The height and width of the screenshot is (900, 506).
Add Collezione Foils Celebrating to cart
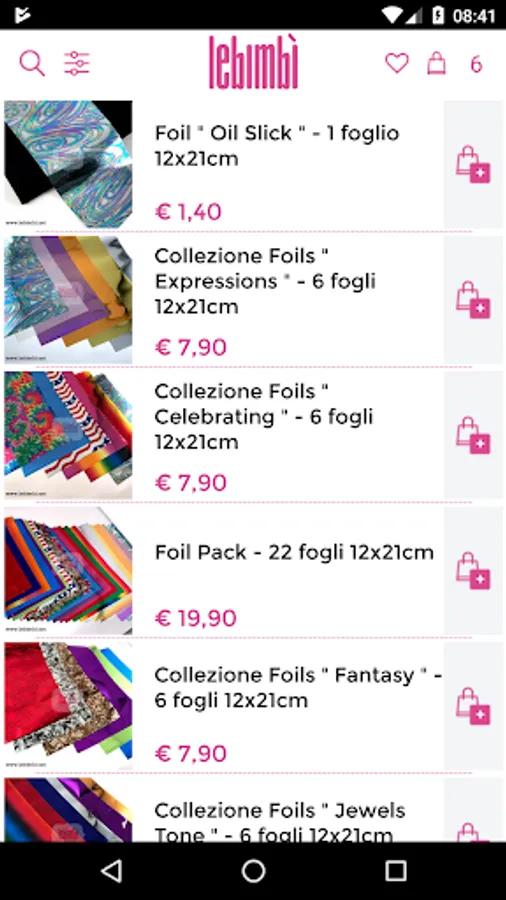[x=473, y=436]
